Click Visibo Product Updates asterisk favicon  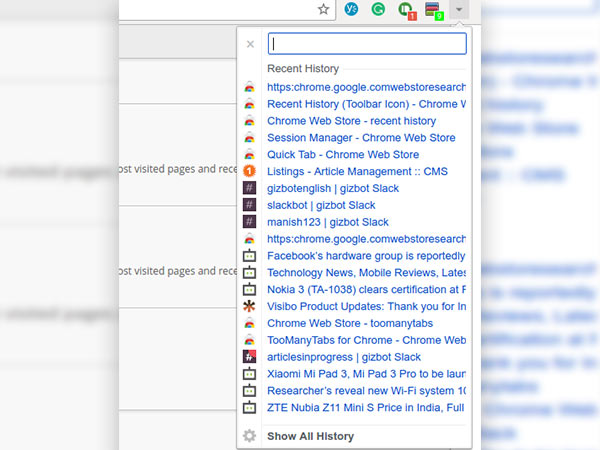pos(250,306)
